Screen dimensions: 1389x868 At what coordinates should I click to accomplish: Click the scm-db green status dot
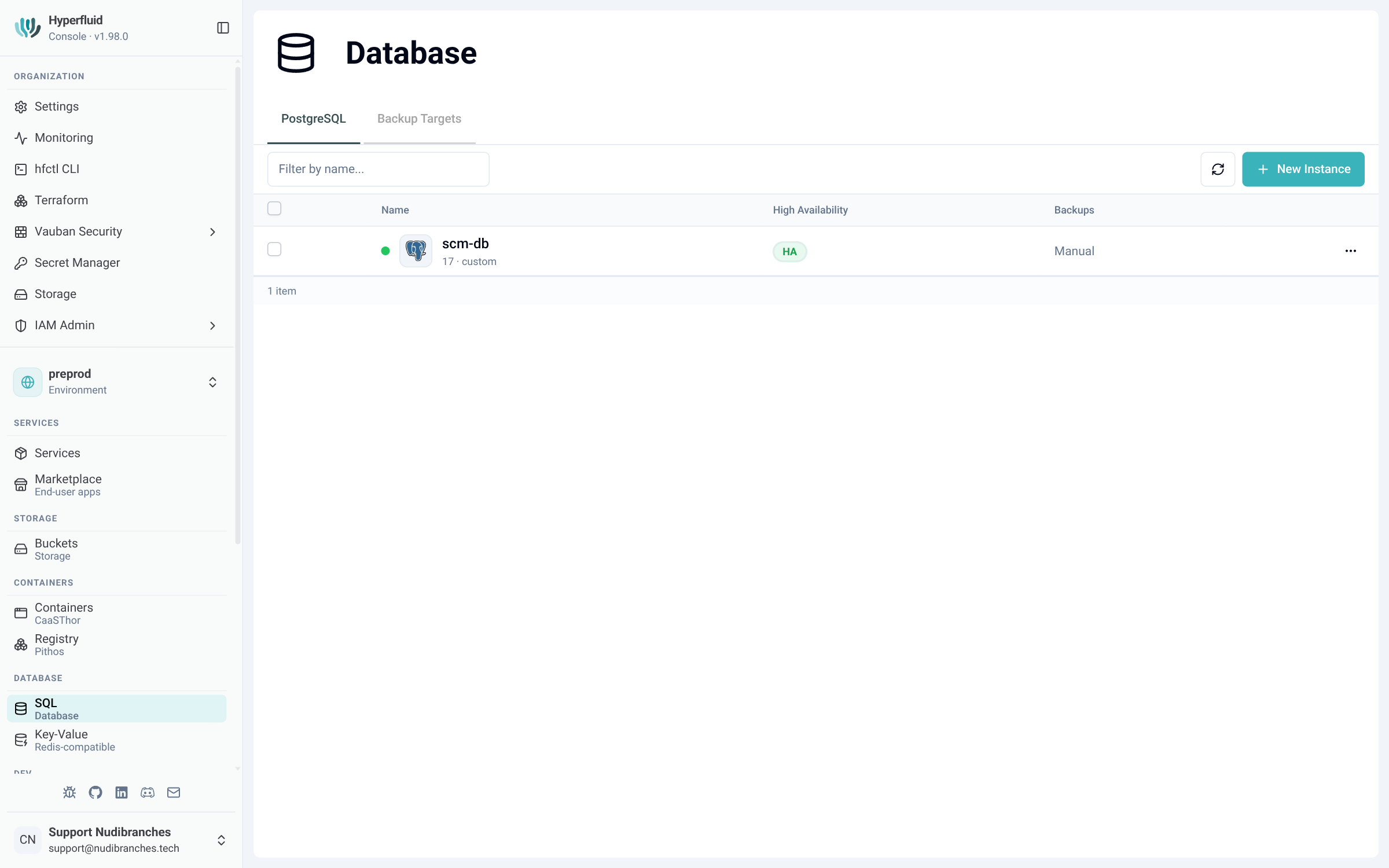(385, 251)
